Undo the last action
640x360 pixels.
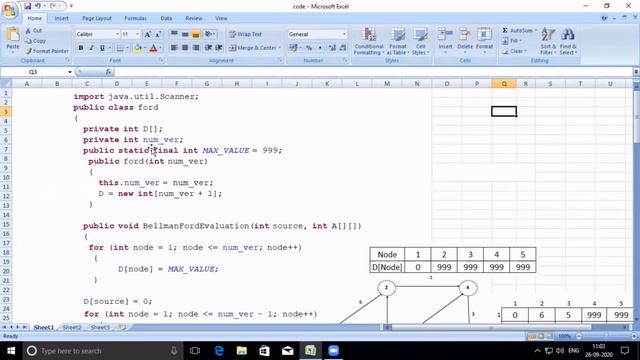tap(38, 6)
